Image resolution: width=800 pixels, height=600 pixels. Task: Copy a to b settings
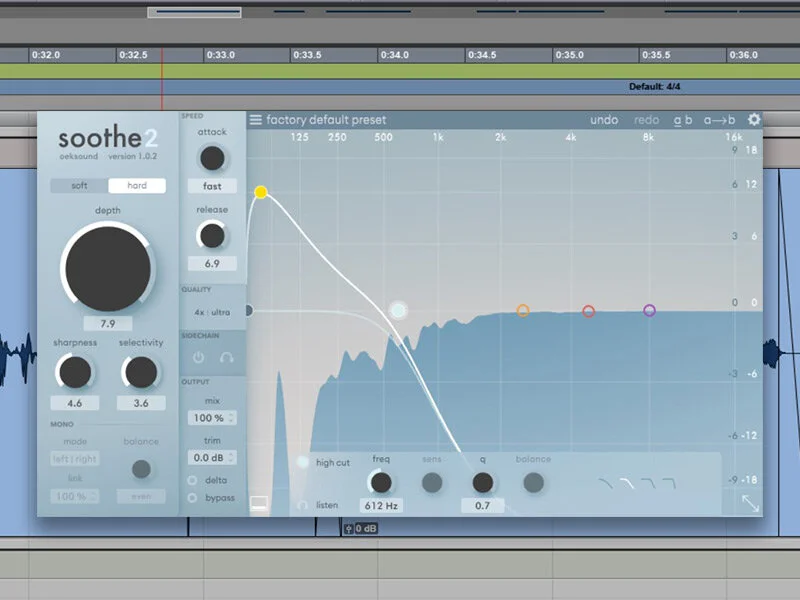pos(719,120)
